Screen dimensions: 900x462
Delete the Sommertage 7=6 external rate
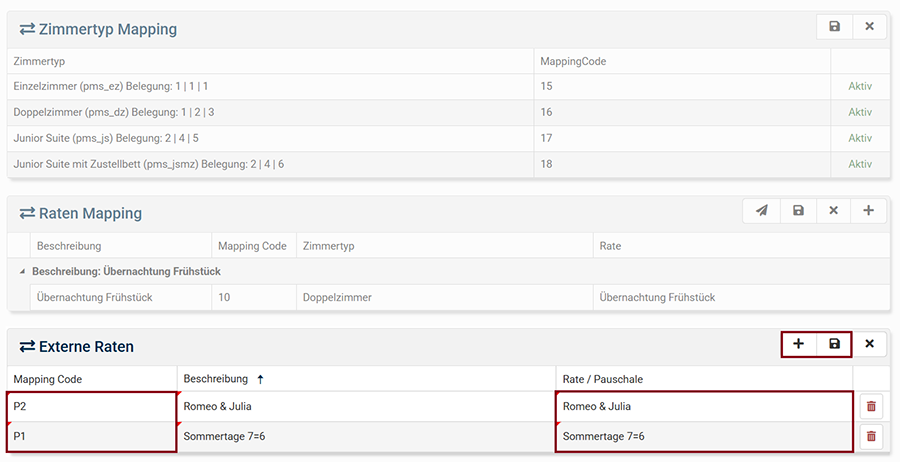[x=871, y=436]
